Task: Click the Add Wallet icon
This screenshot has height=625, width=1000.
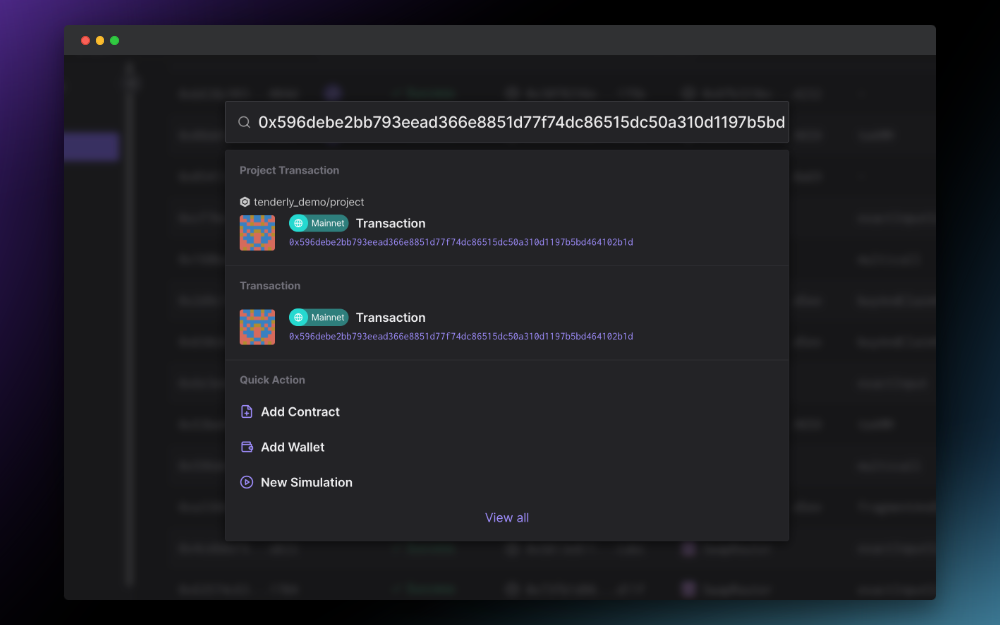Action: (x=247, y=447)
